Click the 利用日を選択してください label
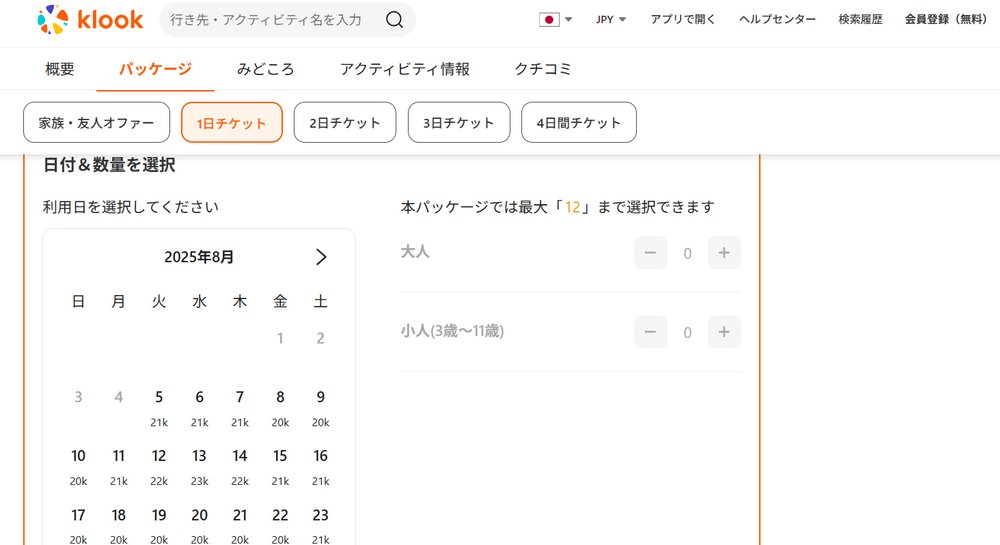Image resolution: width=1000 pixels, height=545 pixels. pos(131,207)
